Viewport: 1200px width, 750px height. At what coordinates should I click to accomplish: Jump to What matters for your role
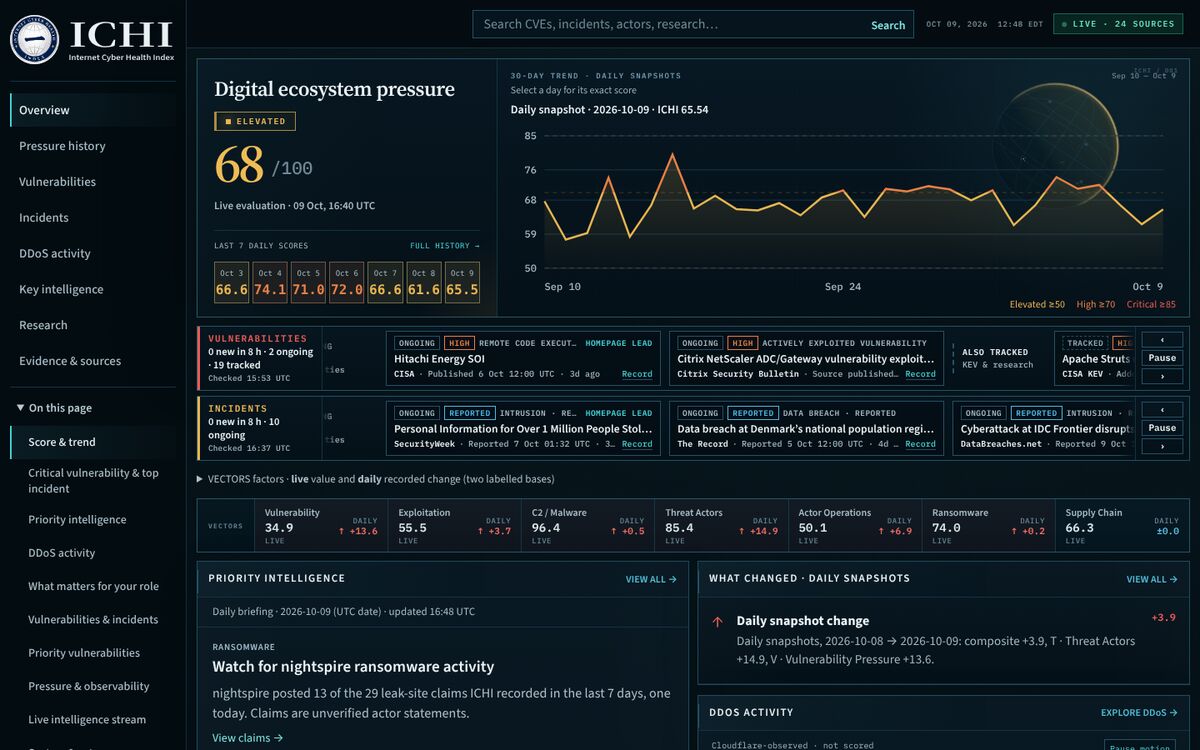[93, 586]
